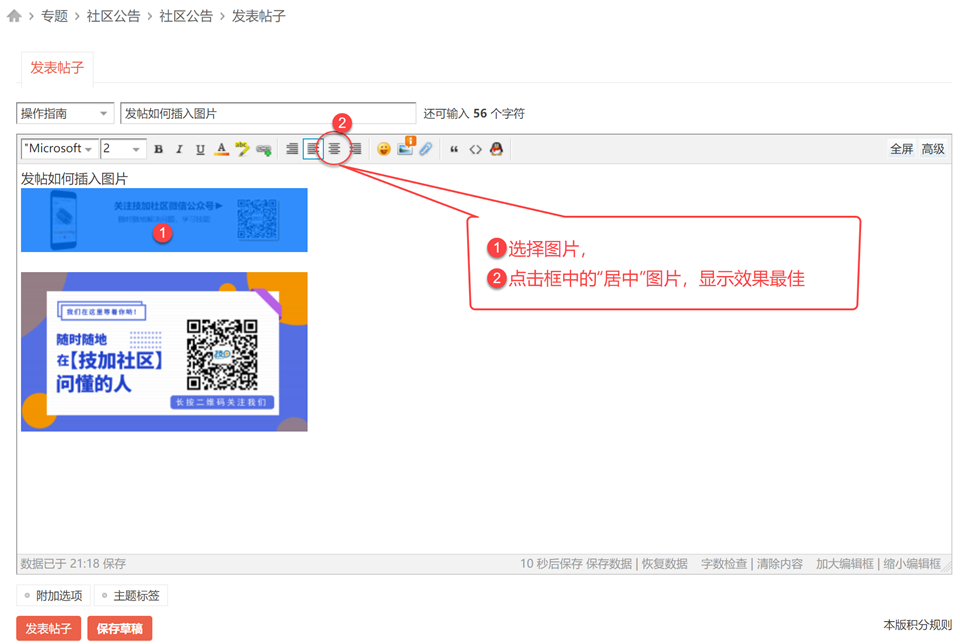The image size is (960, 644).
Task: Open the insert image tool
Action: tap(405, 148)
